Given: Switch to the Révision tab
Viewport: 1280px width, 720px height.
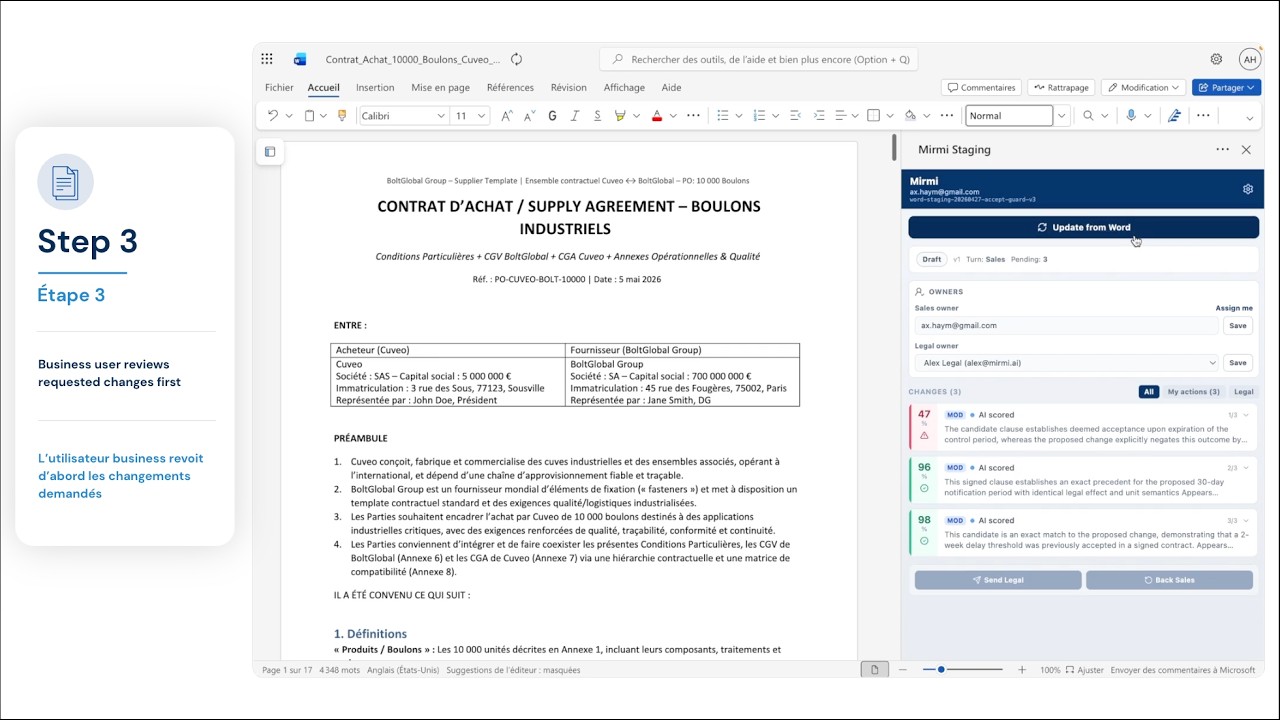Looking at the screenshot, I should (x=569, y=88).
